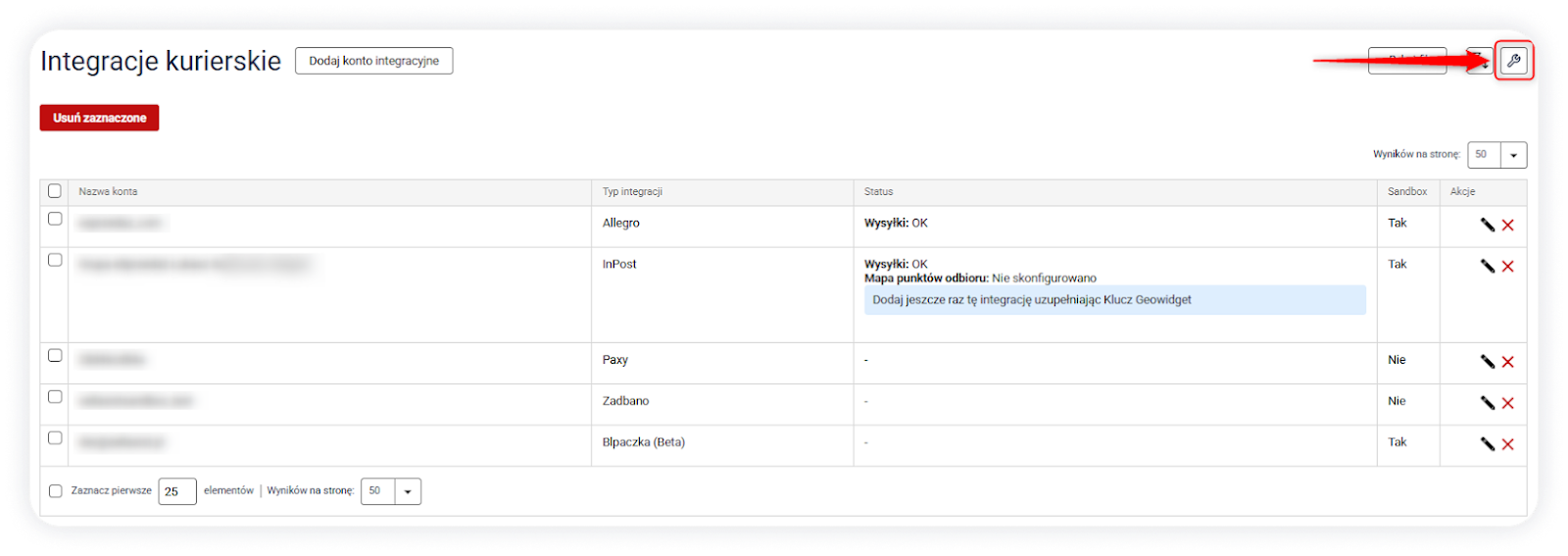The height and width of the screenshot is (556, 1568).
Task: Remove the Blpaczka (Beta) integration
Action: click(1508, 444)
